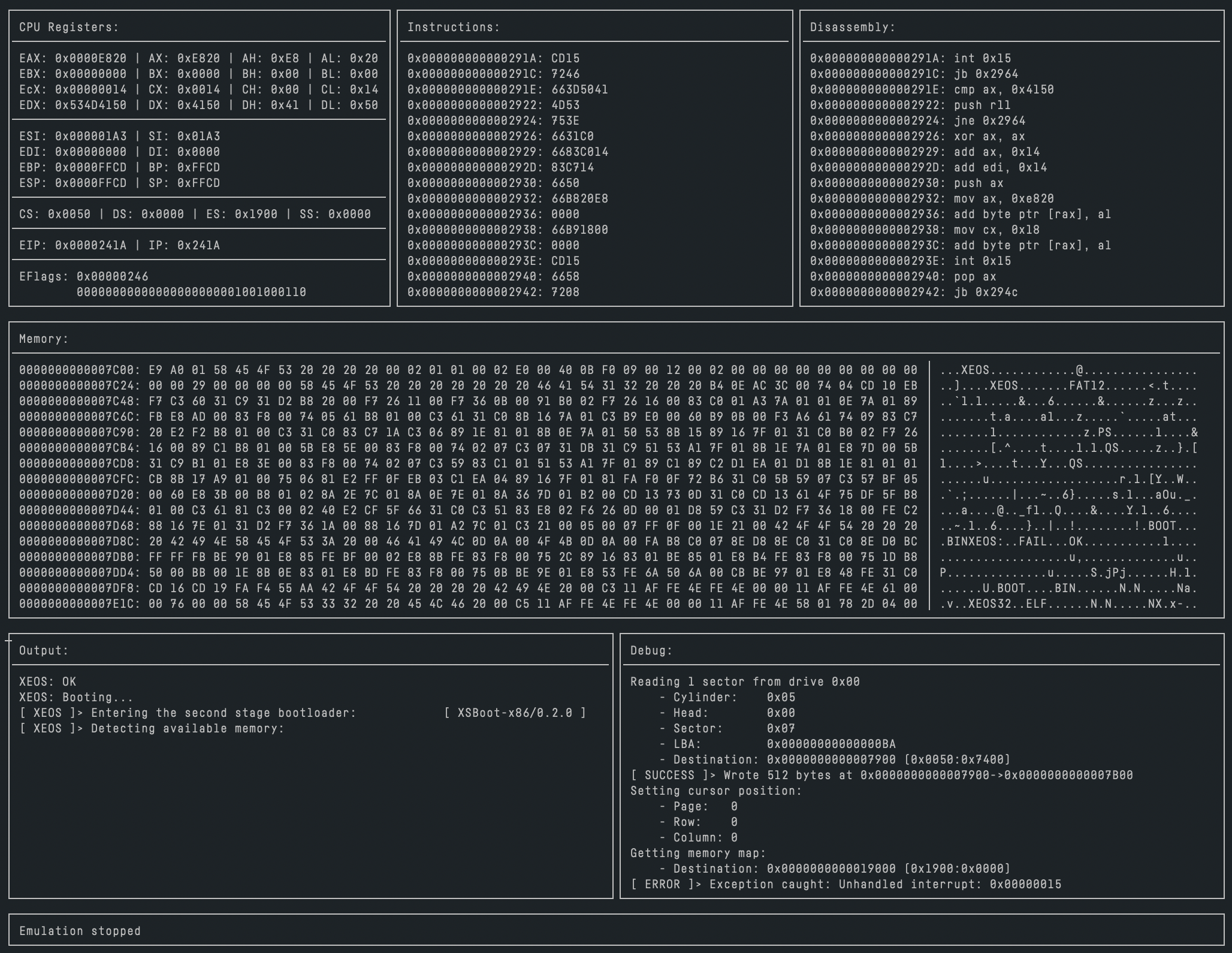Select disassembly line 'pop ax'
1232x953 pixels.
pos(904,277)
